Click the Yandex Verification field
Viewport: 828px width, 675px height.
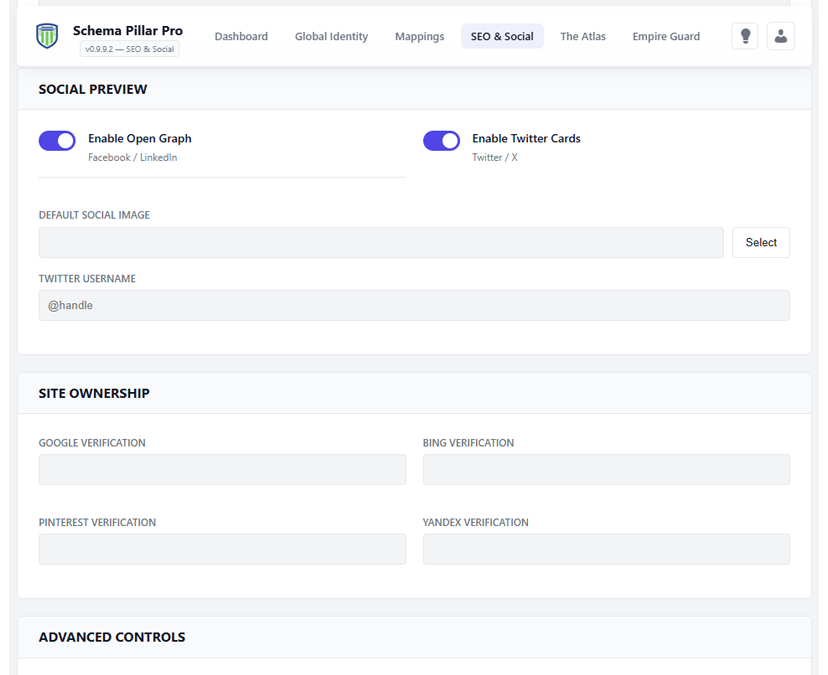[606, 549]
